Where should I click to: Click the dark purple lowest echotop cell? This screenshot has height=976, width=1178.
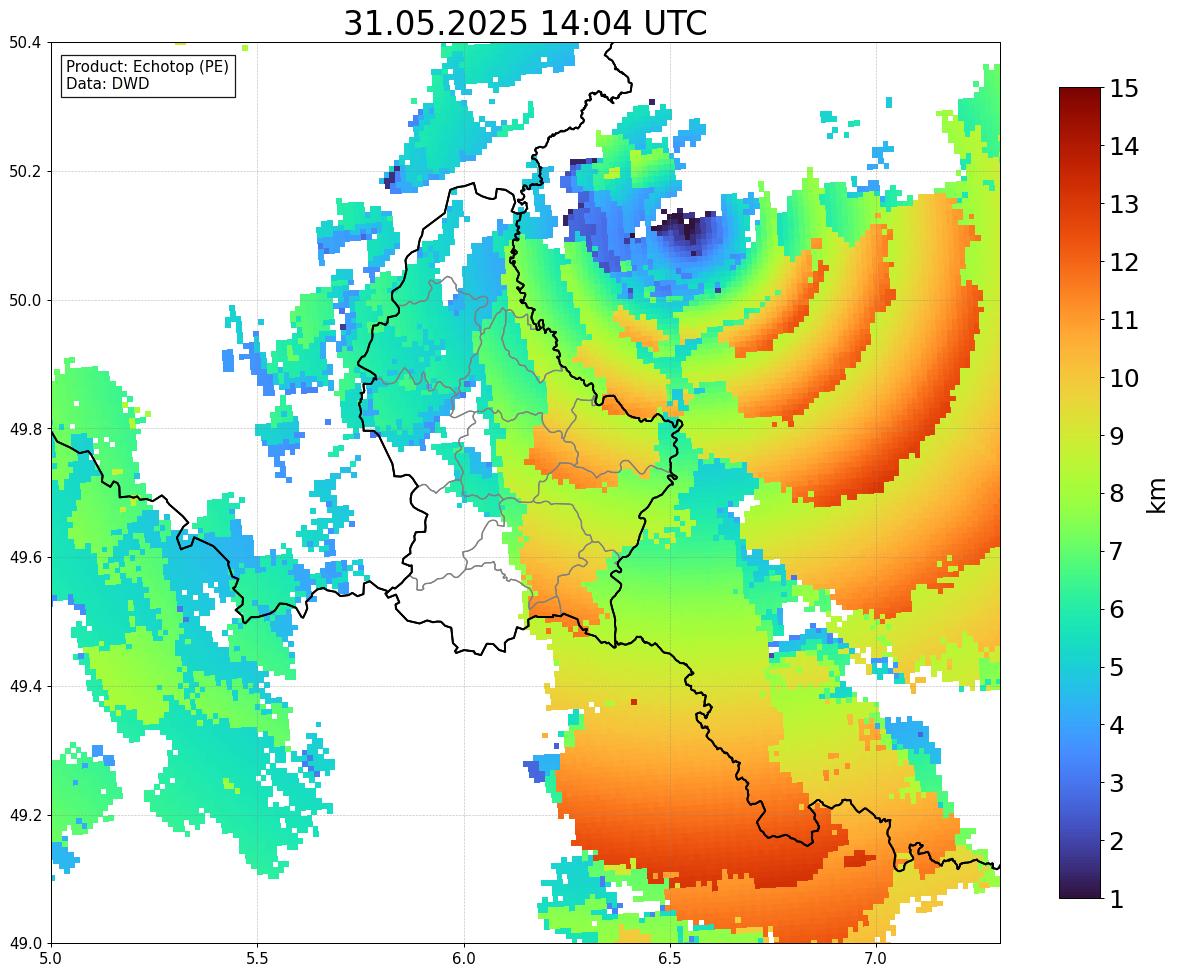click(685, 227)
